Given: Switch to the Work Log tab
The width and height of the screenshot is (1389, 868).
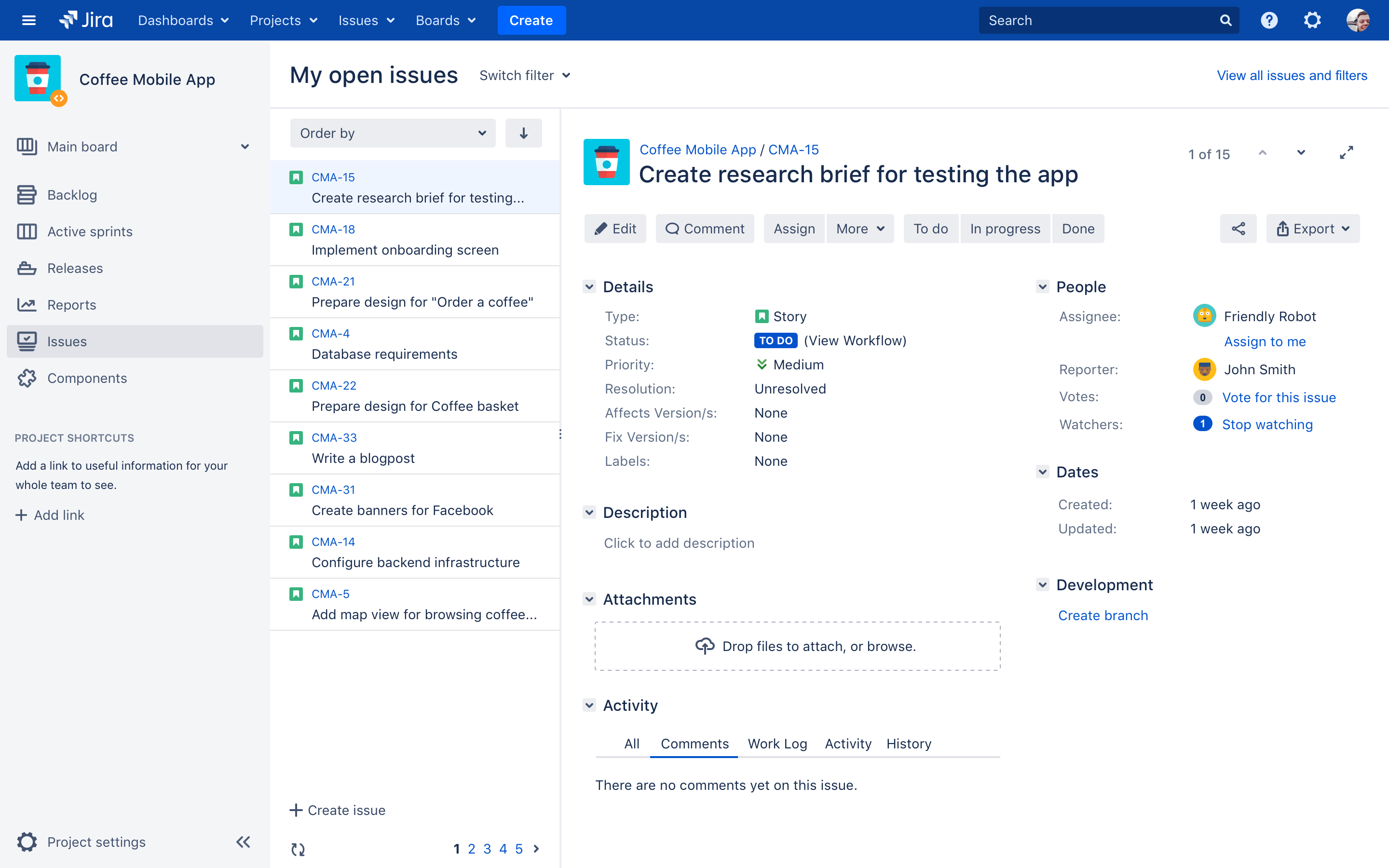Looking at the screenshot, I should (777, 744).
